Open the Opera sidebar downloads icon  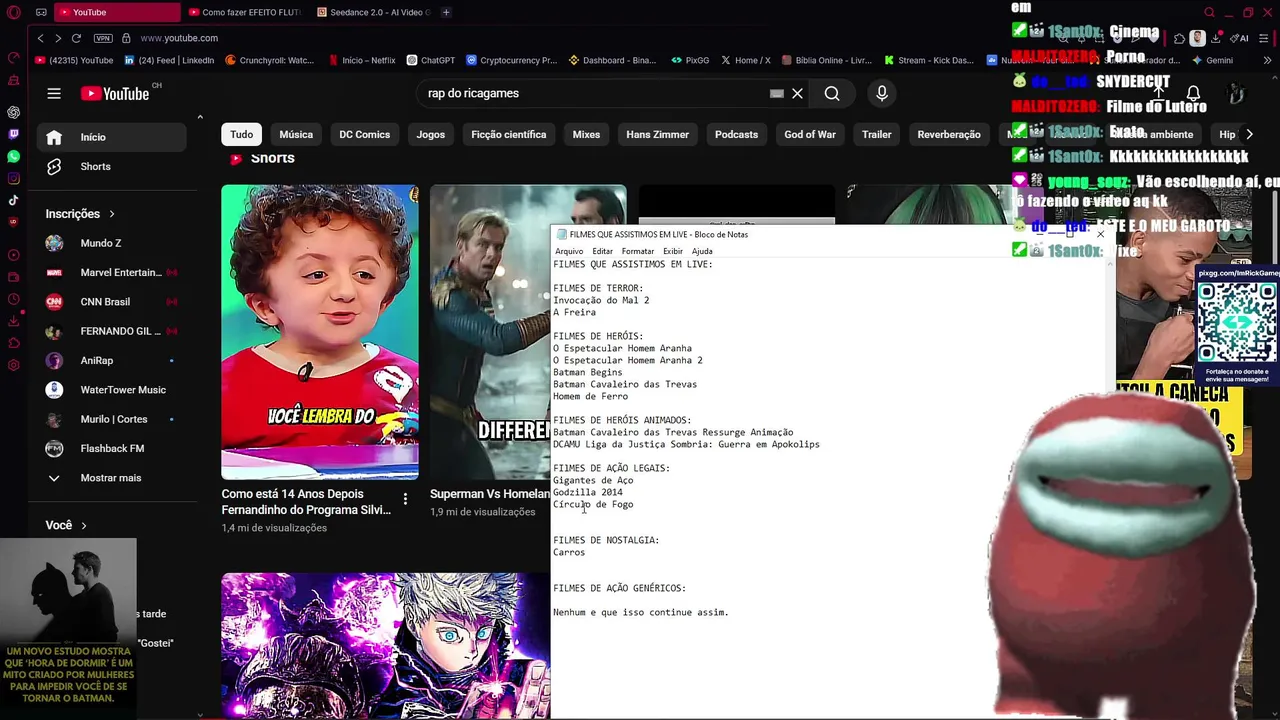(13, 321)
